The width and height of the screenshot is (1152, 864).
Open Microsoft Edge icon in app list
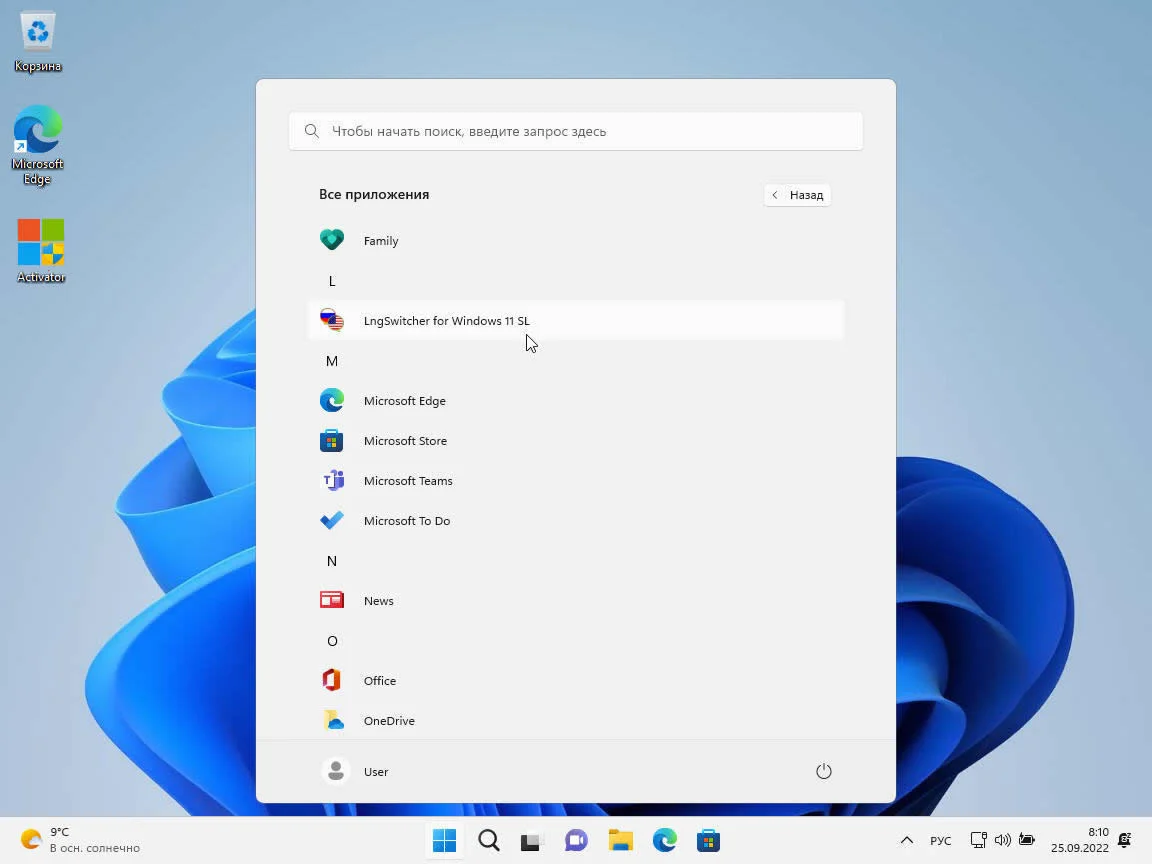(x=331, y=400)
